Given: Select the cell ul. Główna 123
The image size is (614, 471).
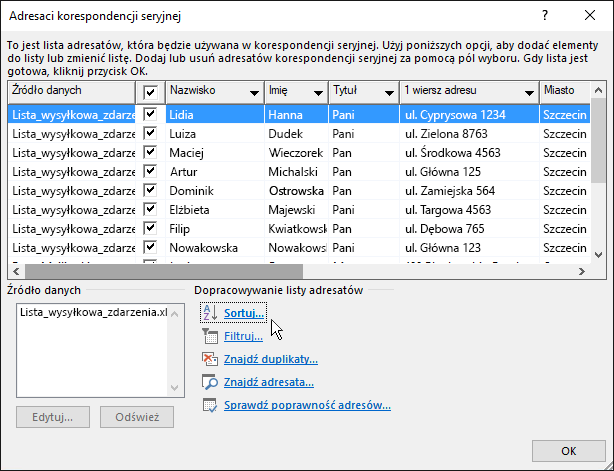Looking at the screenshot, I should tap(470, 248).
